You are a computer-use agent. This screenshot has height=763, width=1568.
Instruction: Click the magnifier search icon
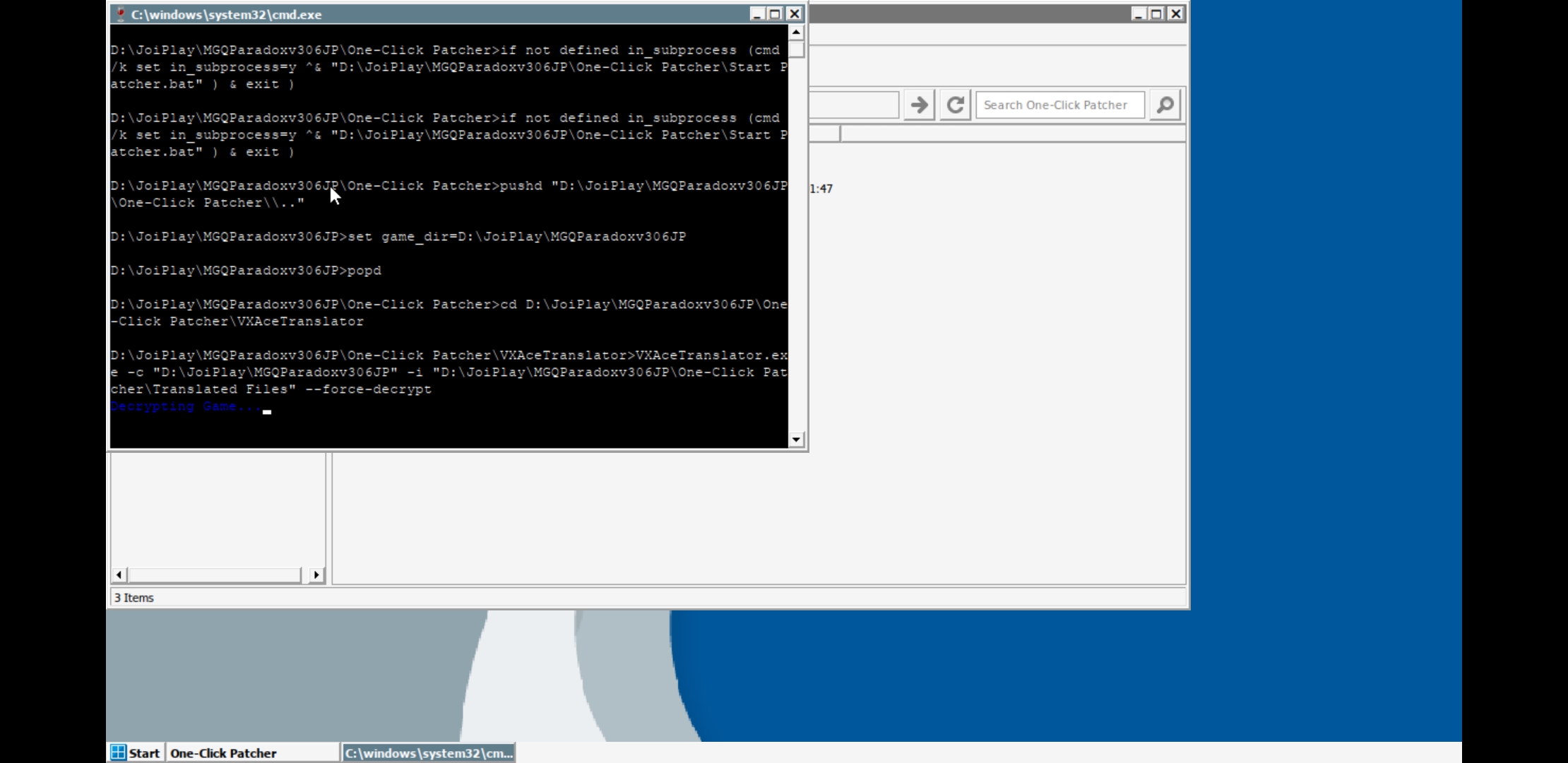1165,105
